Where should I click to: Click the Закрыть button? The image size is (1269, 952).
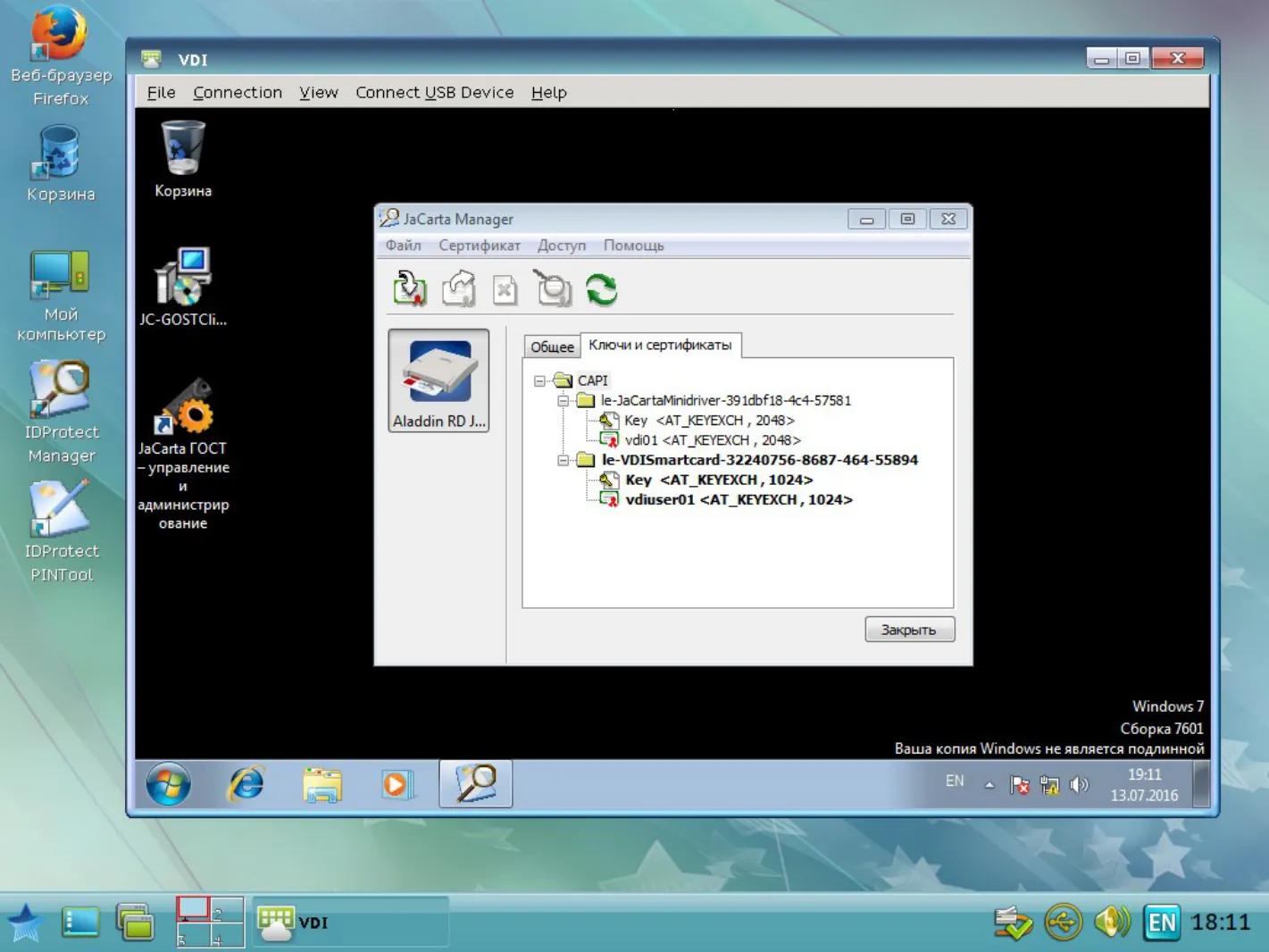point(909,630)
